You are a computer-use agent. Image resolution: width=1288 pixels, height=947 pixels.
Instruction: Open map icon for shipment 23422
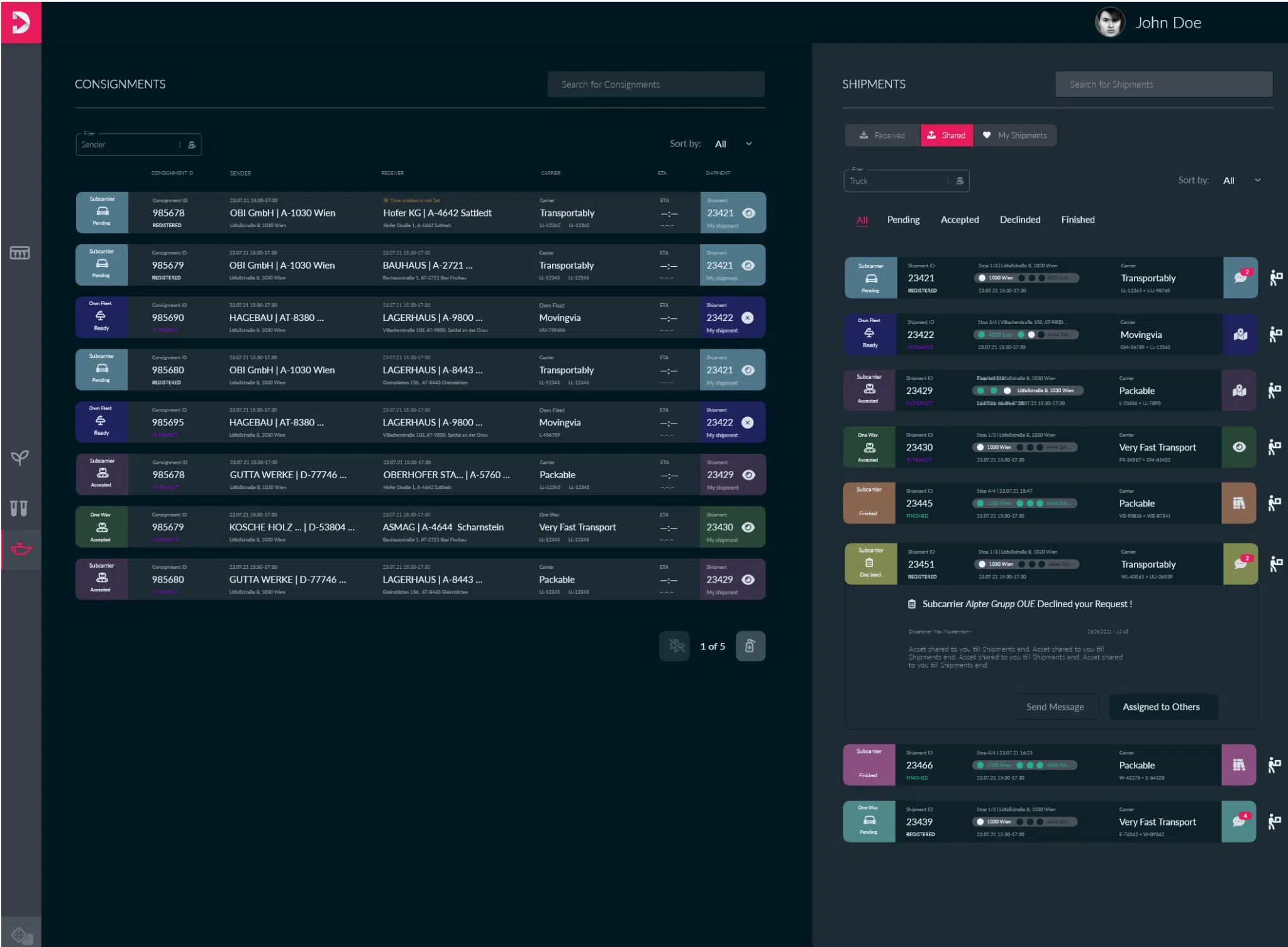point(1240,334)
